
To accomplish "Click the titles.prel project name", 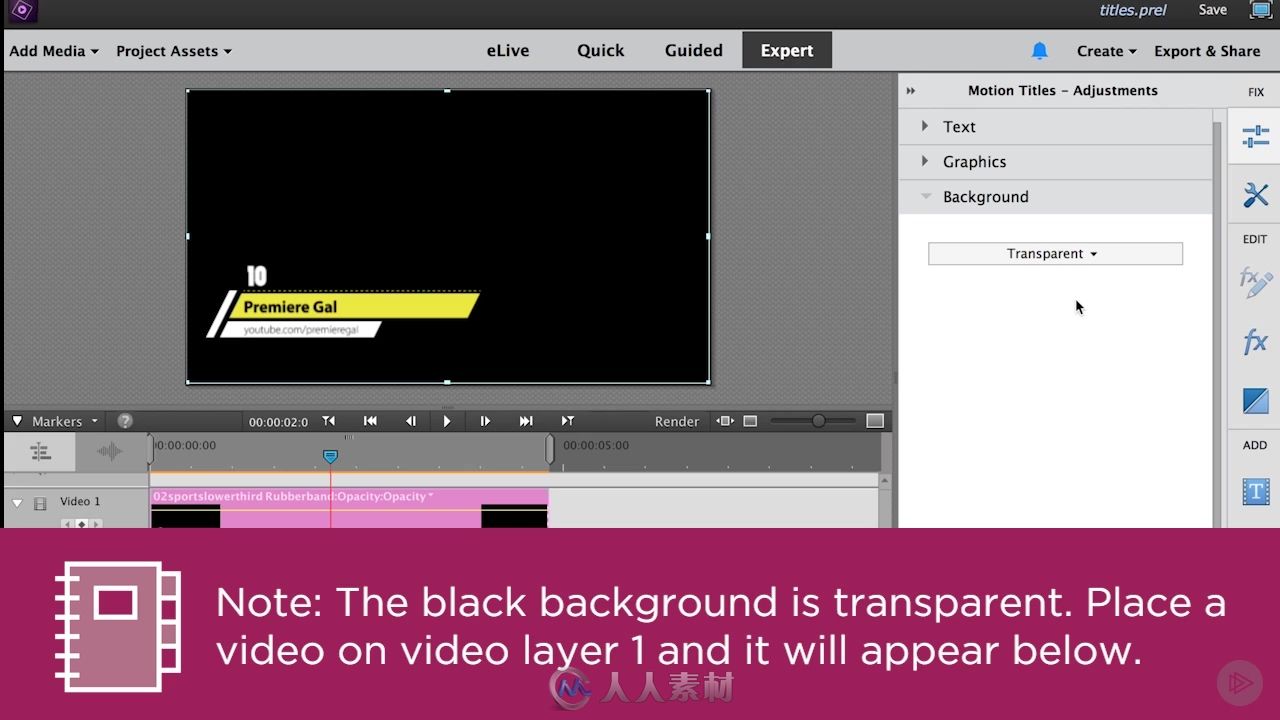I will point(1133,10).
